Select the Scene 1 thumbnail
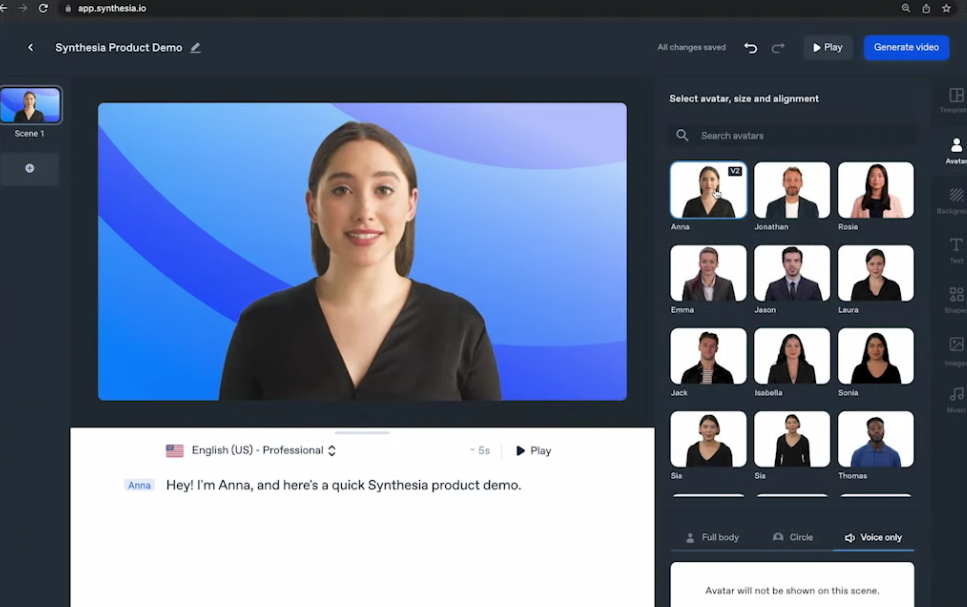This screenshot has height=607, width=967. pyautogui.click(x=30, y=105)
